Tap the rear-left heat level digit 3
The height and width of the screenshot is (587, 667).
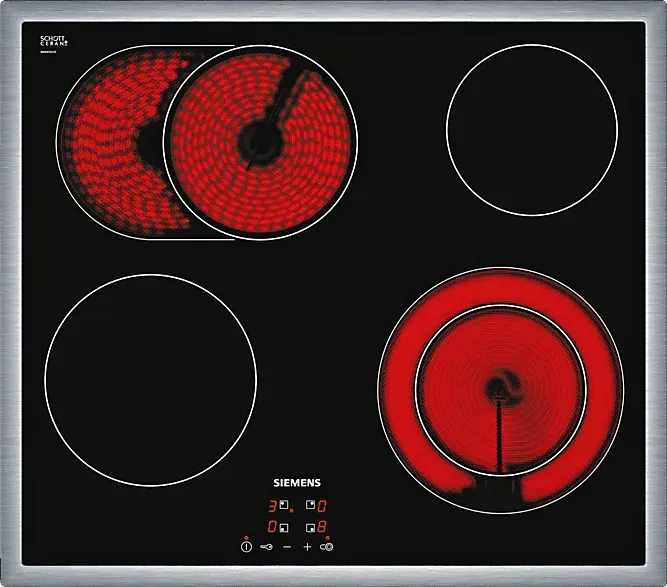(271, 506)
